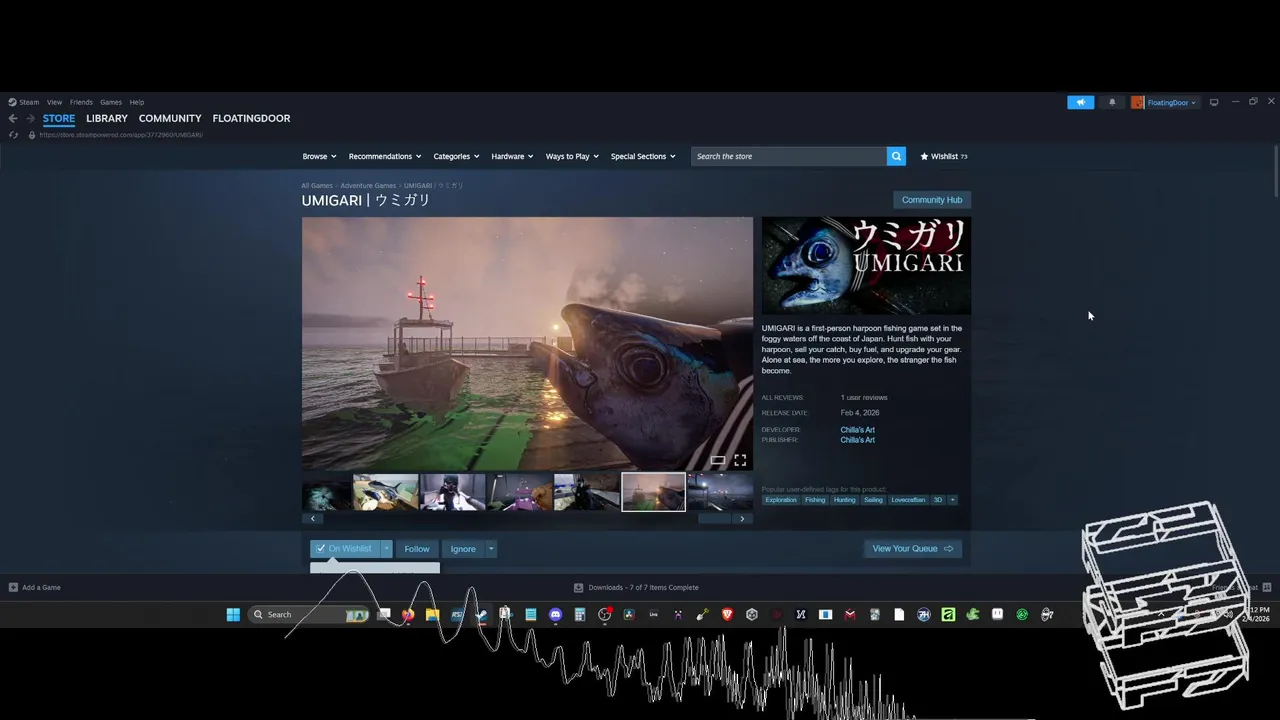Open the Friends menu

[81, 102]
